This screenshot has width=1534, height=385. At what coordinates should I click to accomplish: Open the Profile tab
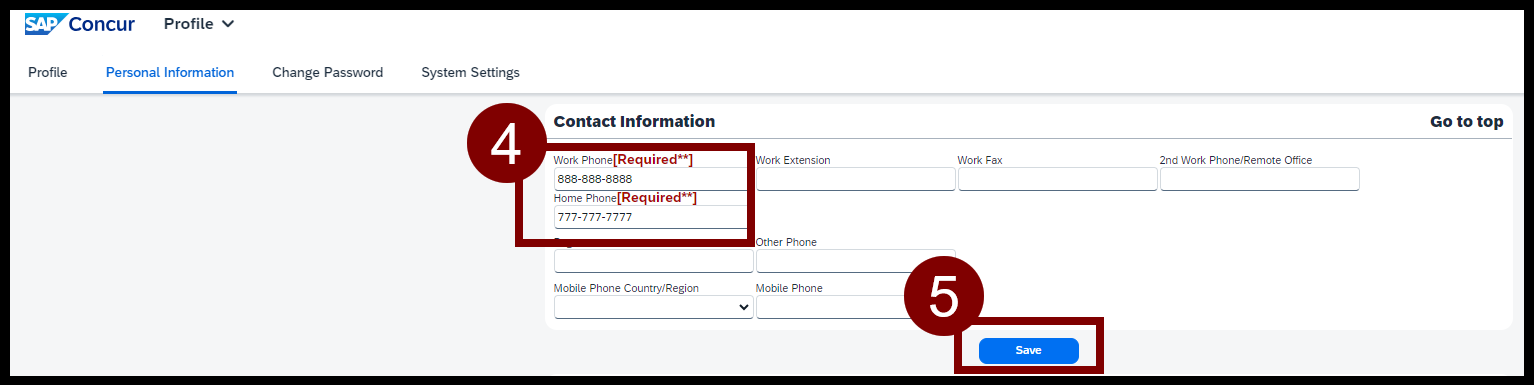48,72
